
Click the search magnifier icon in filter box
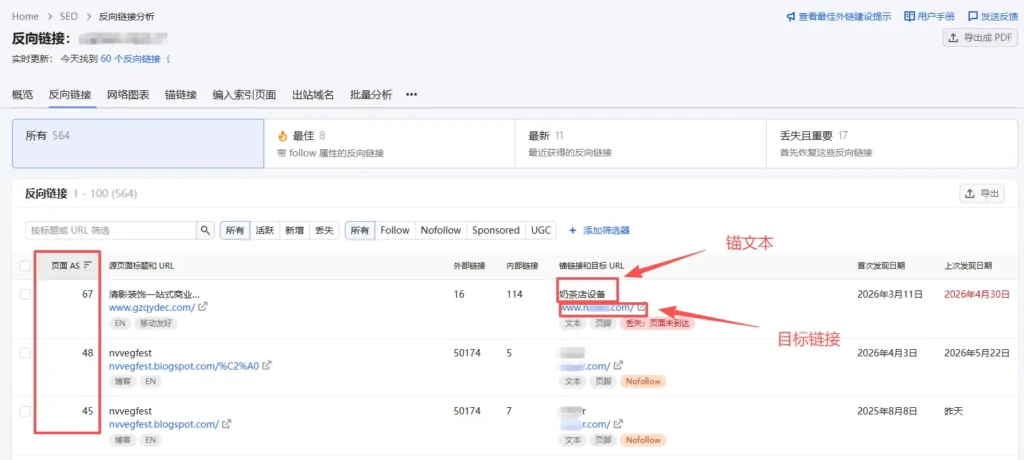205,230
